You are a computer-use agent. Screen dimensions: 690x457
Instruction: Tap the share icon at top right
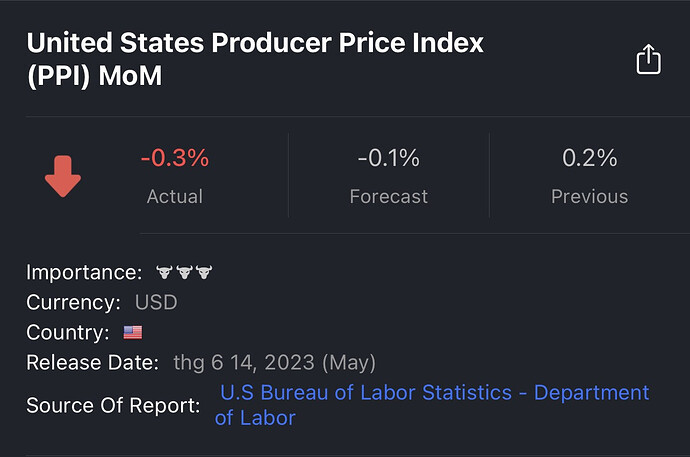coord(648,59)
